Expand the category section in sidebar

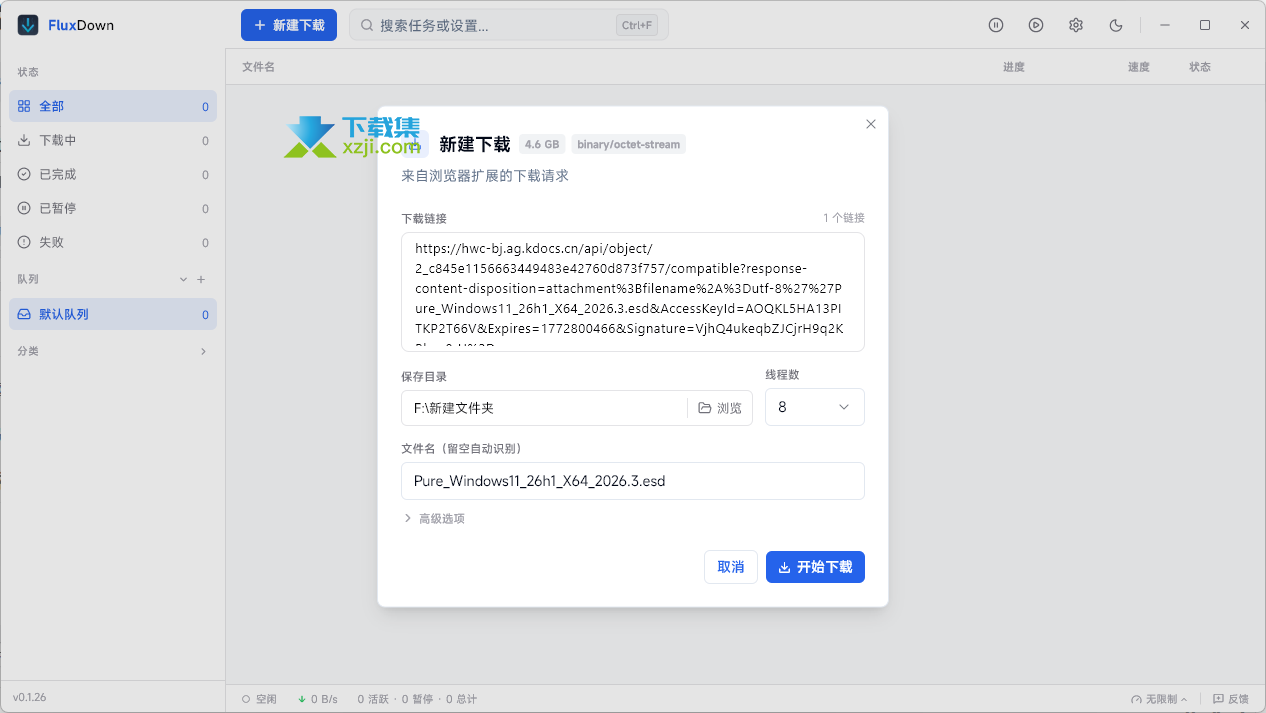tap(203, 352)
